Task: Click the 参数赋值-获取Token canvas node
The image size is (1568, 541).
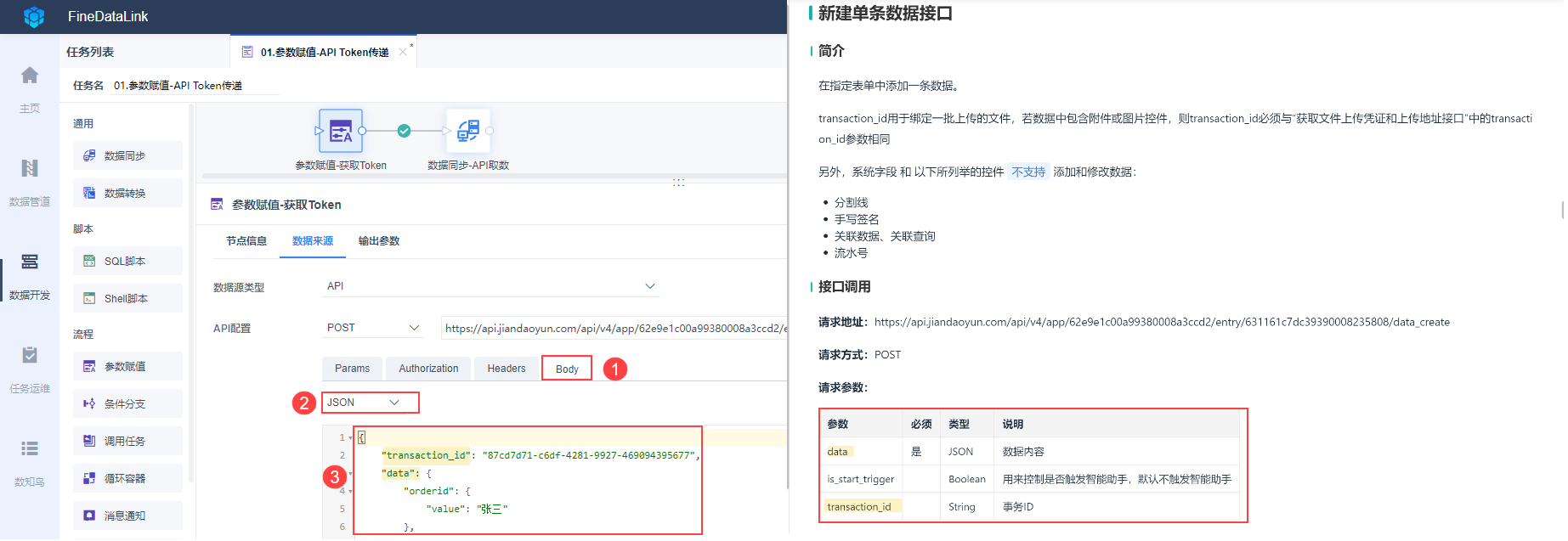Action: 341,131
